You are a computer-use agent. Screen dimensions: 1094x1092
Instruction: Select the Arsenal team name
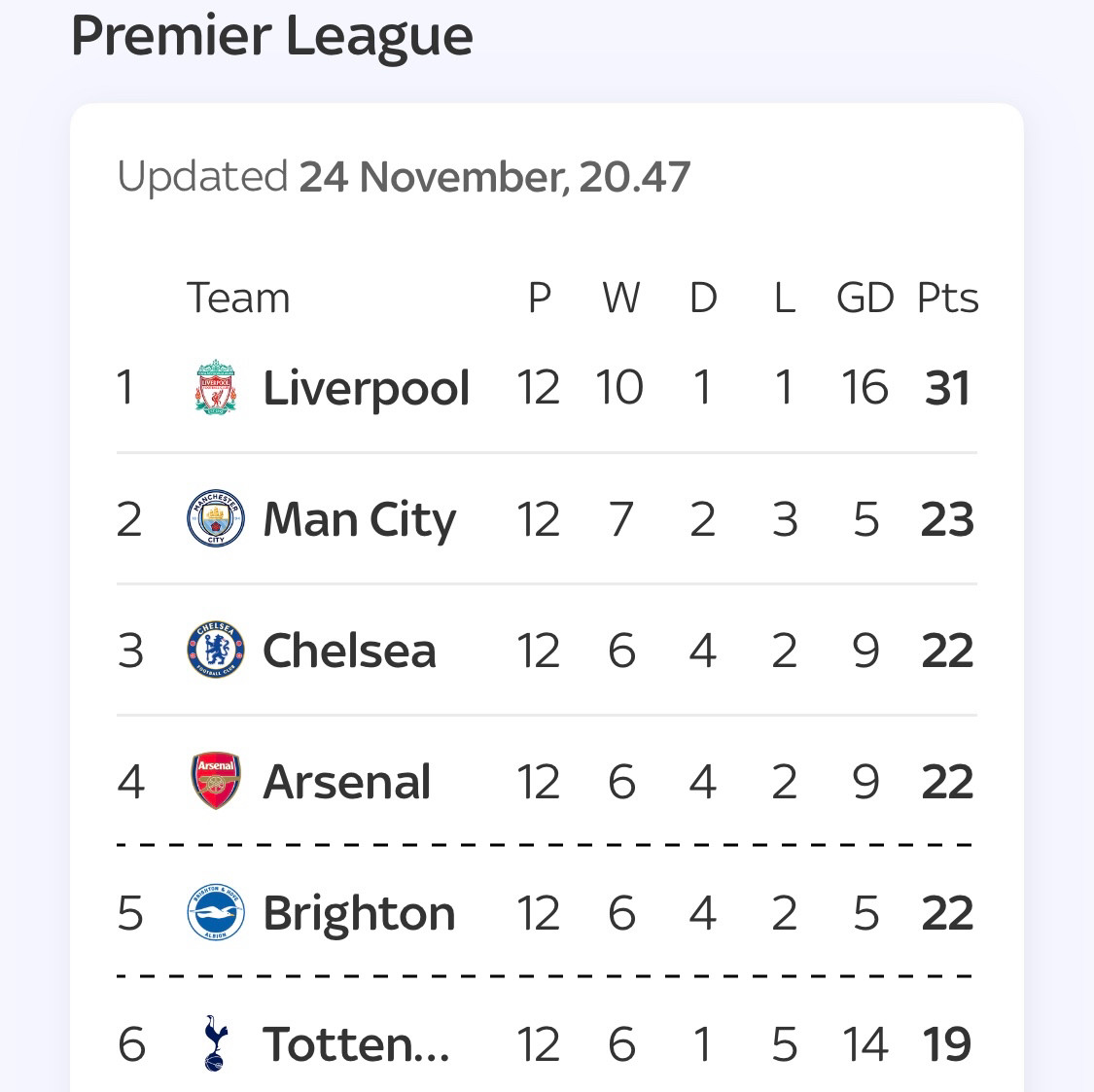tap(347, 782)
